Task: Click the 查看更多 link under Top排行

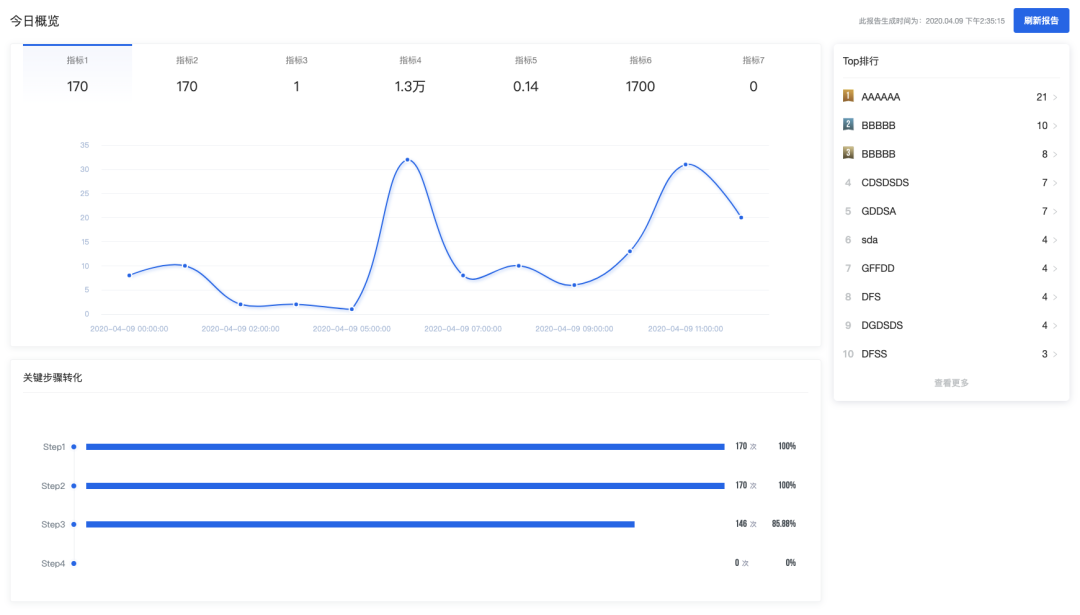Action: [x=951, y=383]
